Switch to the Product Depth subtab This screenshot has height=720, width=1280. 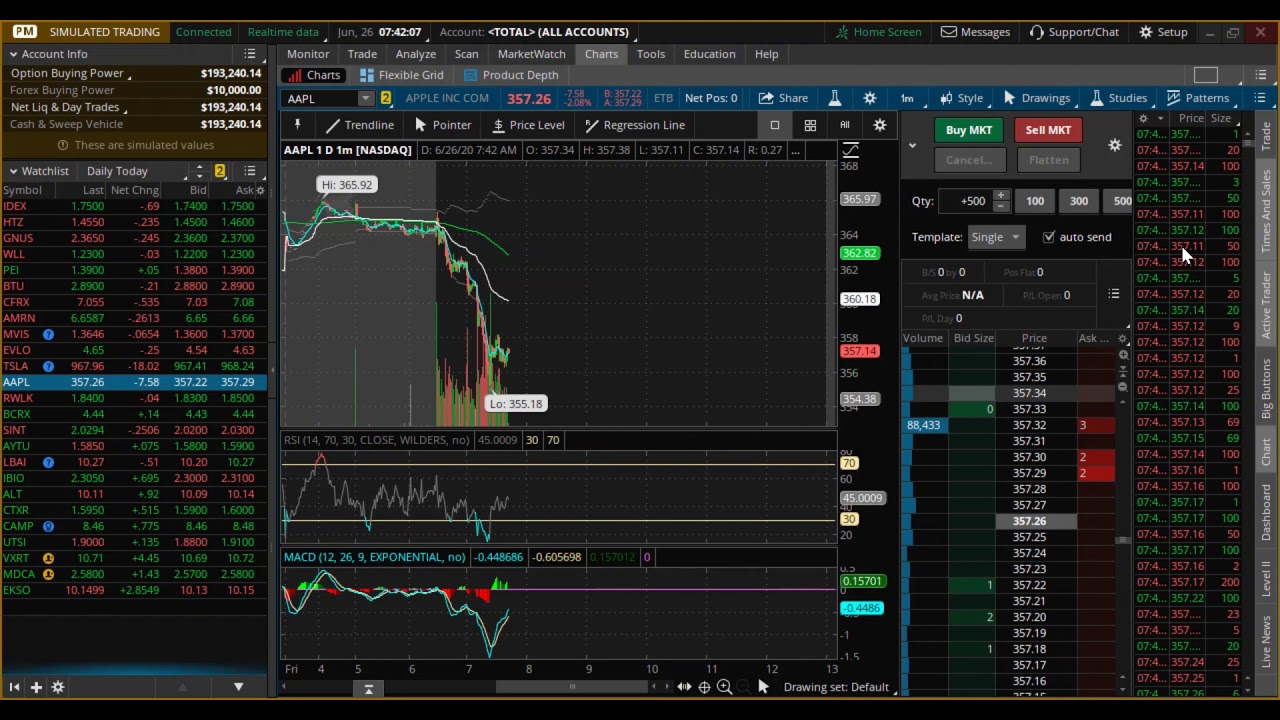coord(510,75)
